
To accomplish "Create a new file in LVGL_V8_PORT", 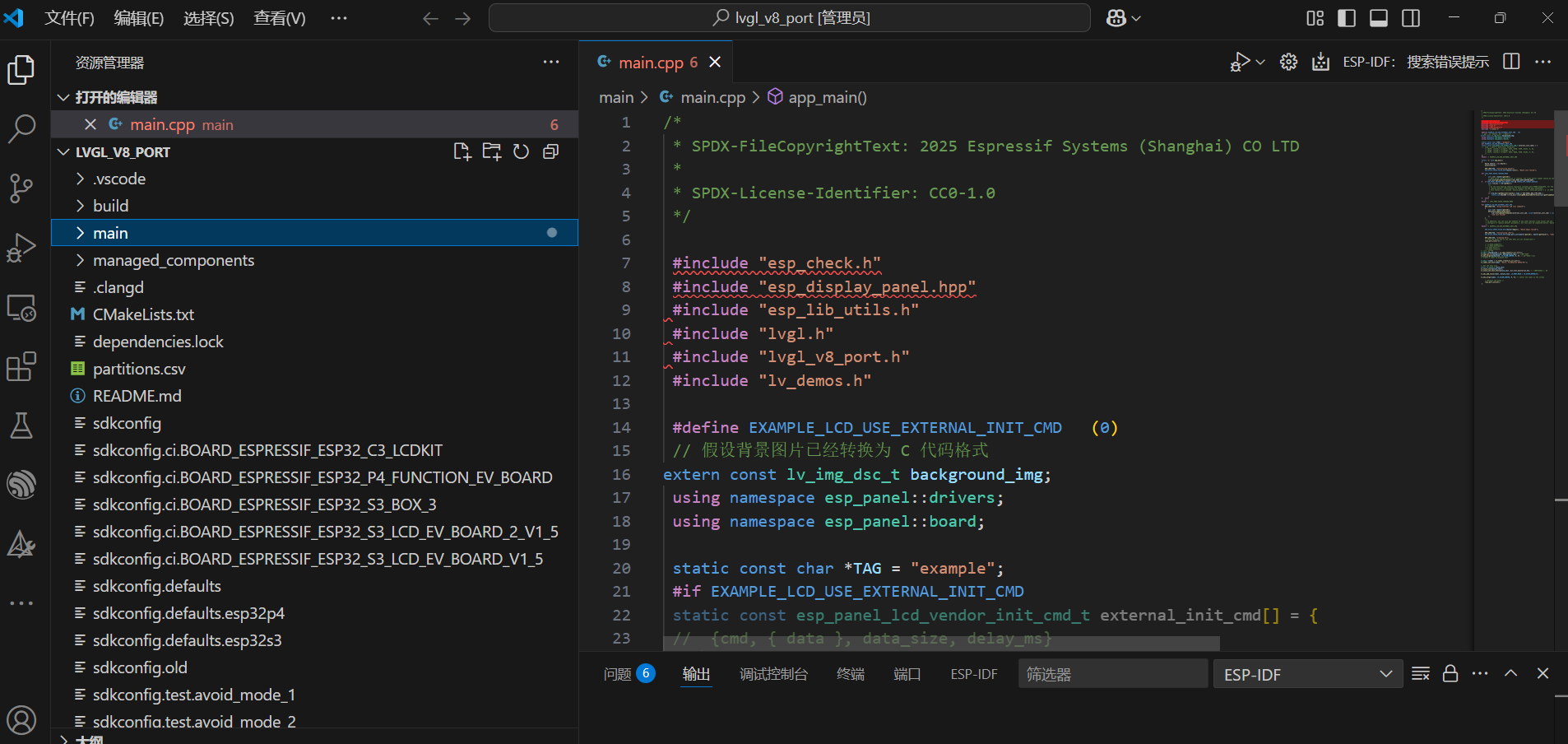I will pyautogui.click(x=462, y=151).
